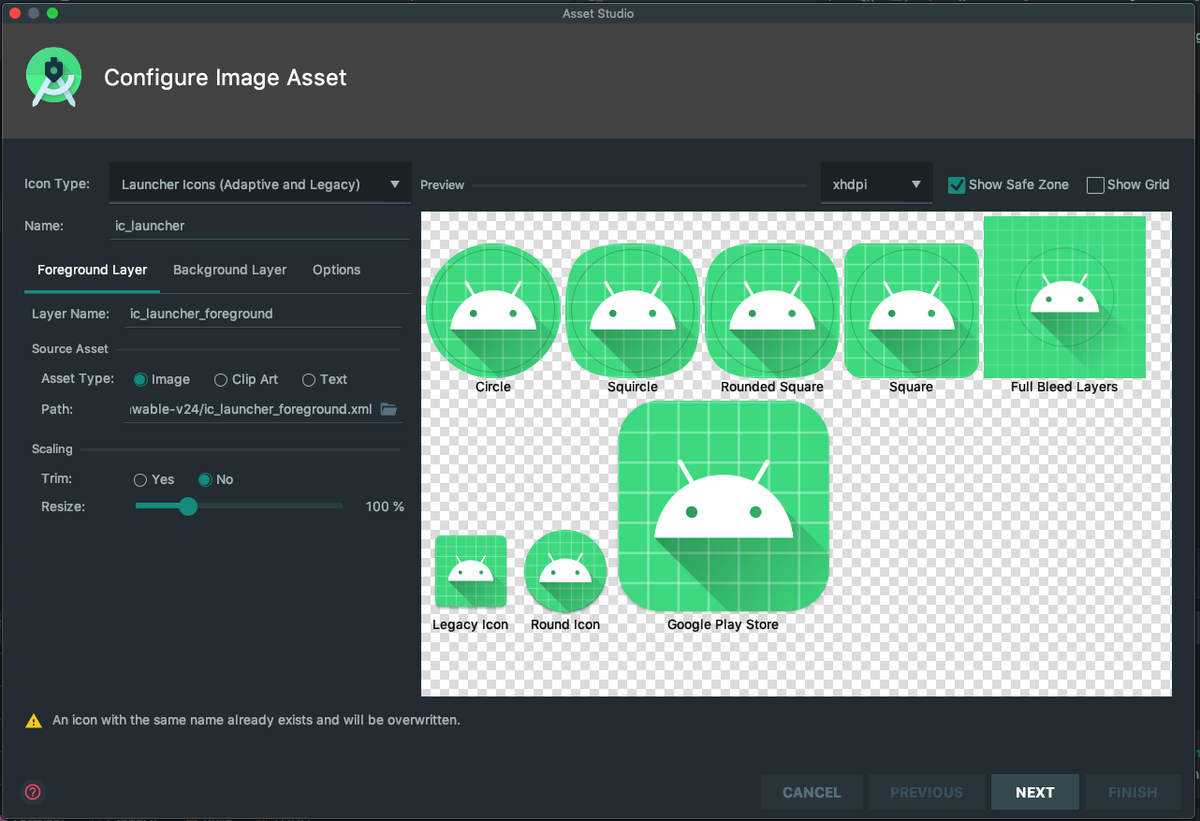
Task: Open the Icon Type dropdown
Action: pos(259,184)
